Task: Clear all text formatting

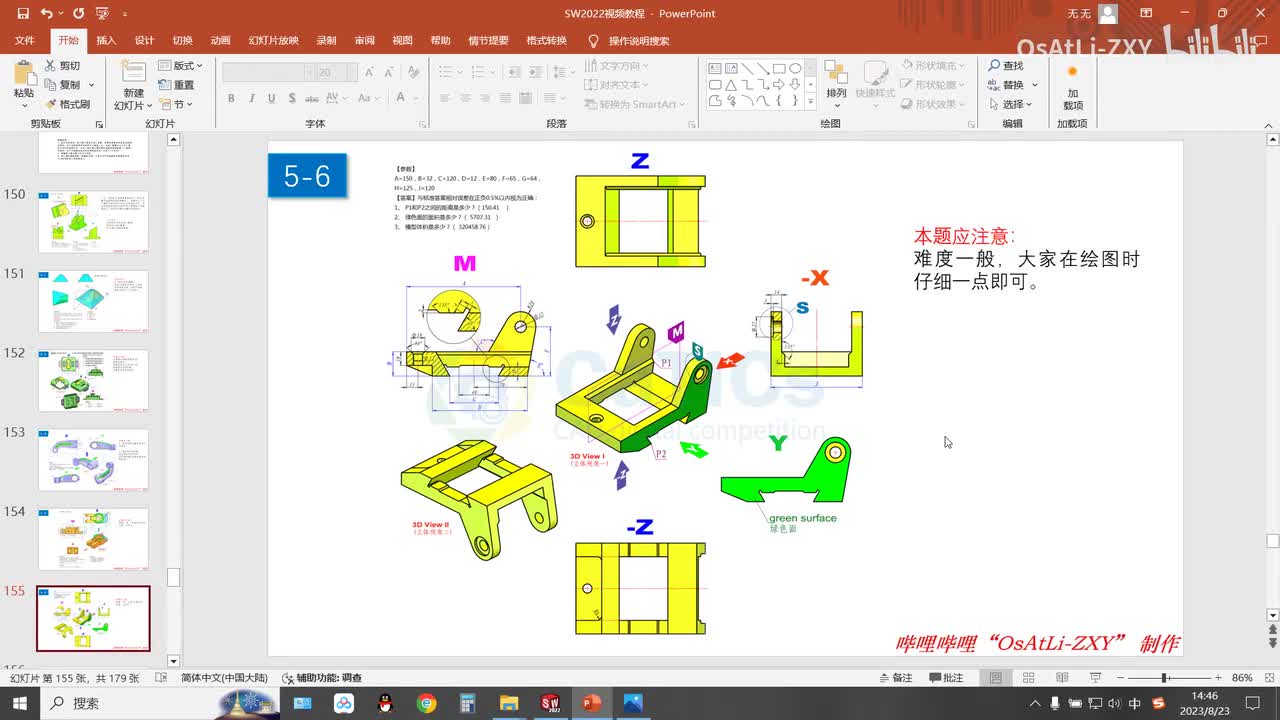Action: click(x=416, y=72)
